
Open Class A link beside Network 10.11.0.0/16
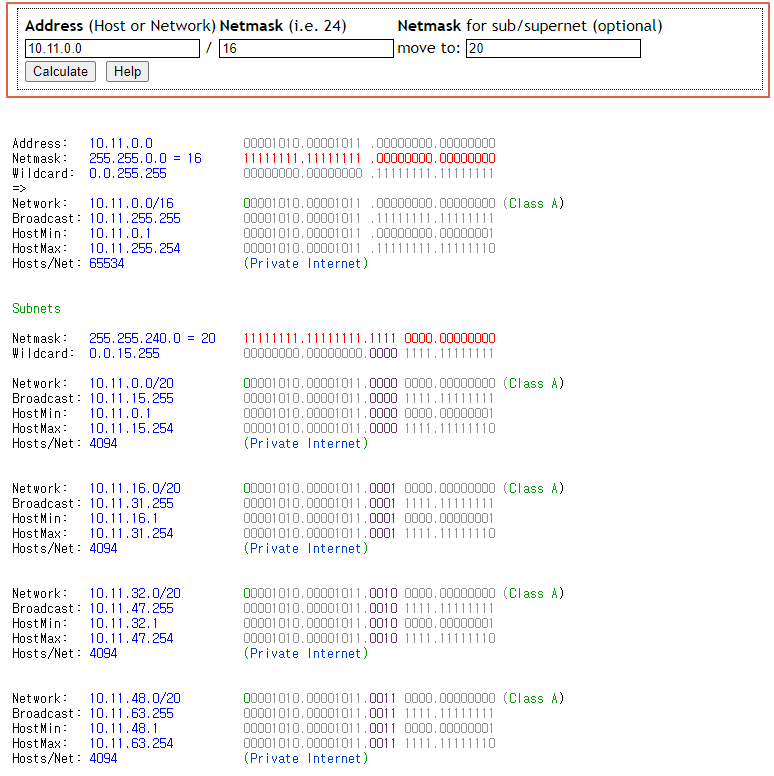533,203
